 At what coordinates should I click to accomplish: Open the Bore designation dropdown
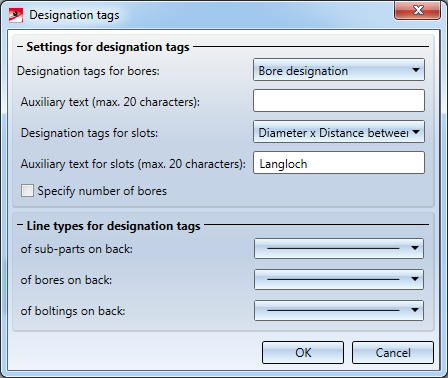tap(339, 70)
